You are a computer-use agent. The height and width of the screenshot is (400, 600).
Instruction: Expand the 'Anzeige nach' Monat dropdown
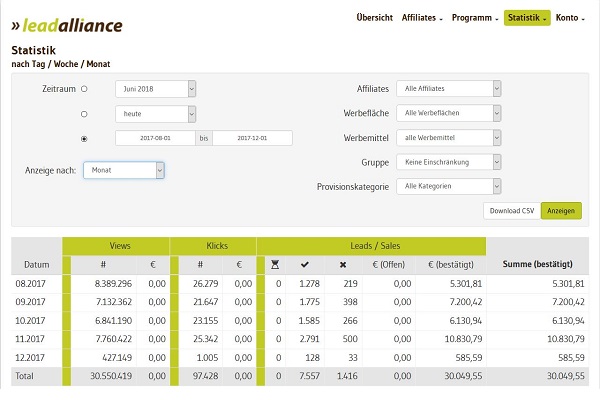tap(124, 171)
